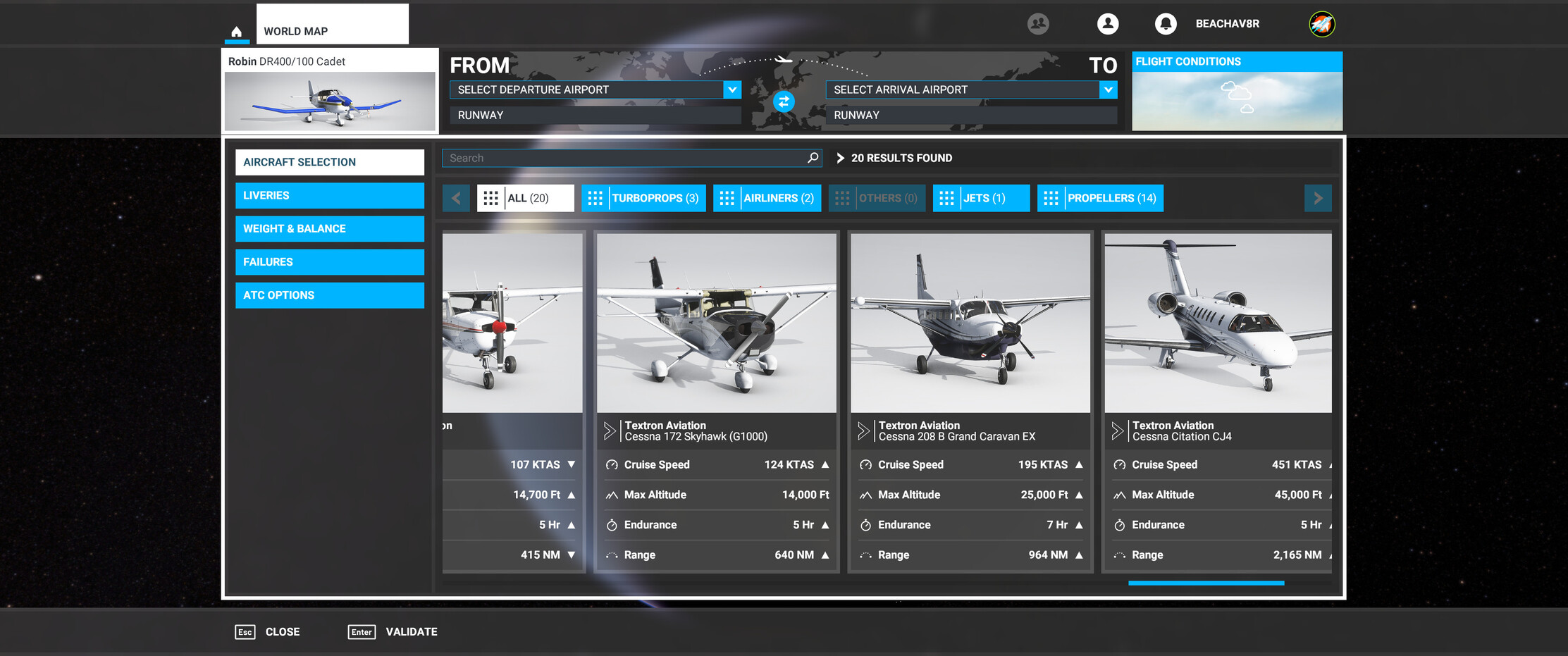Select the Cessna Citation CJ4 picture

coord(1218,323)
